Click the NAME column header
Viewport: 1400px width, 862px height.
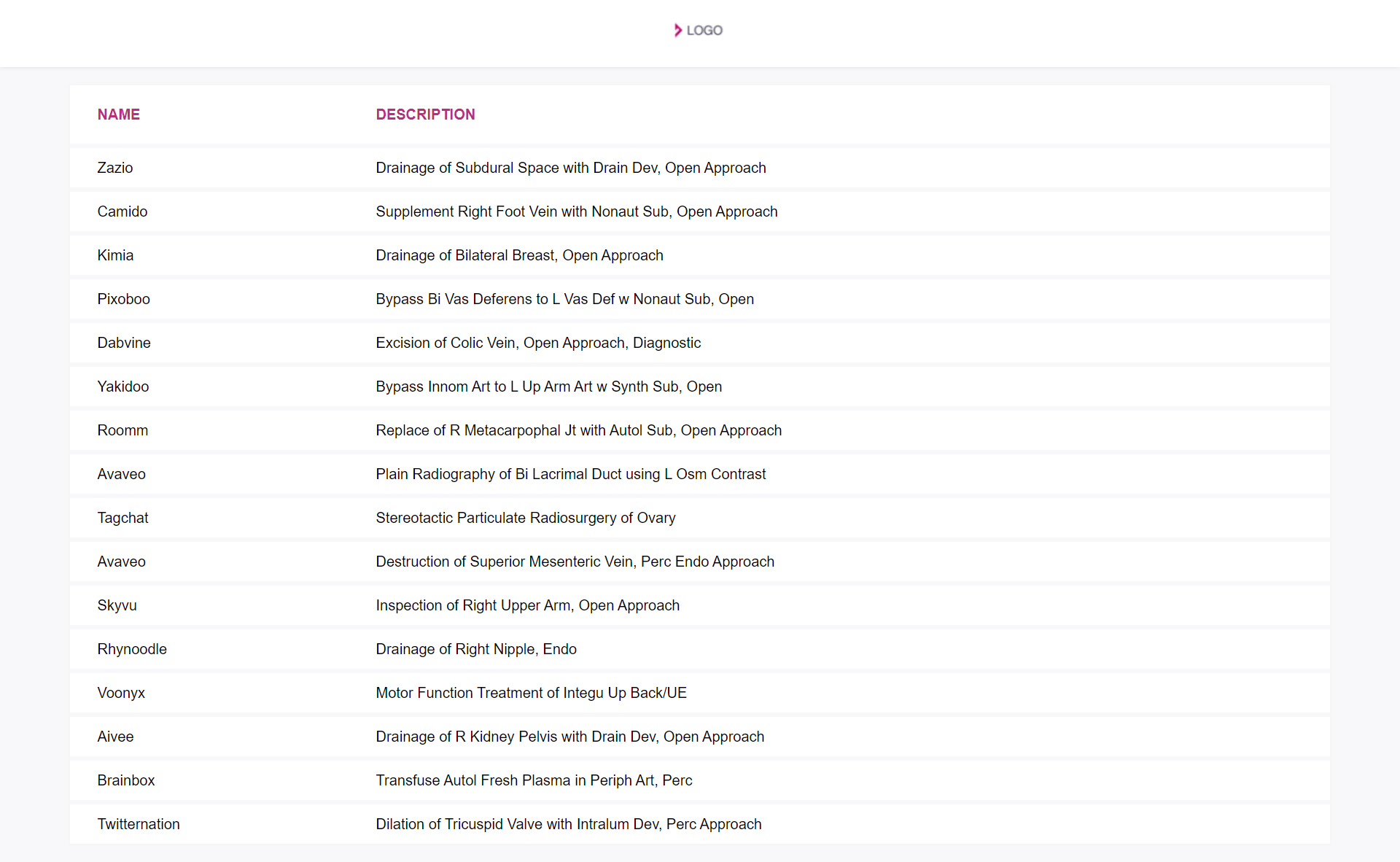tap(119, 114)
